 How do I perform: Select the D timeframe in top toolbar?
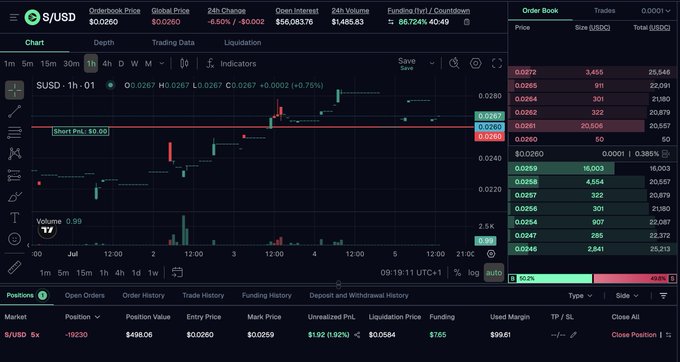pos(121,64)
